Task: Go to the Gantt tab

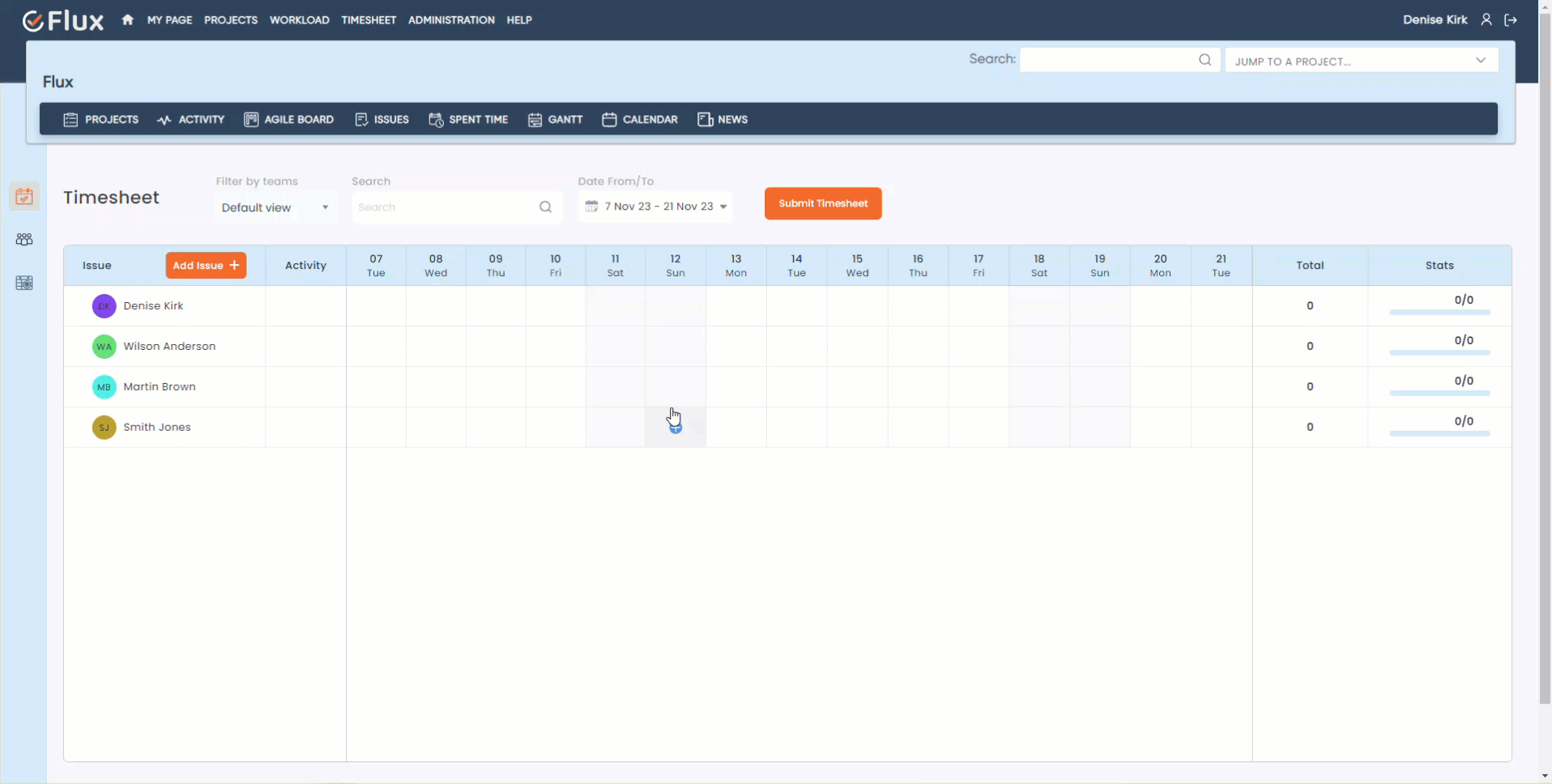Action: pos(556,120)
